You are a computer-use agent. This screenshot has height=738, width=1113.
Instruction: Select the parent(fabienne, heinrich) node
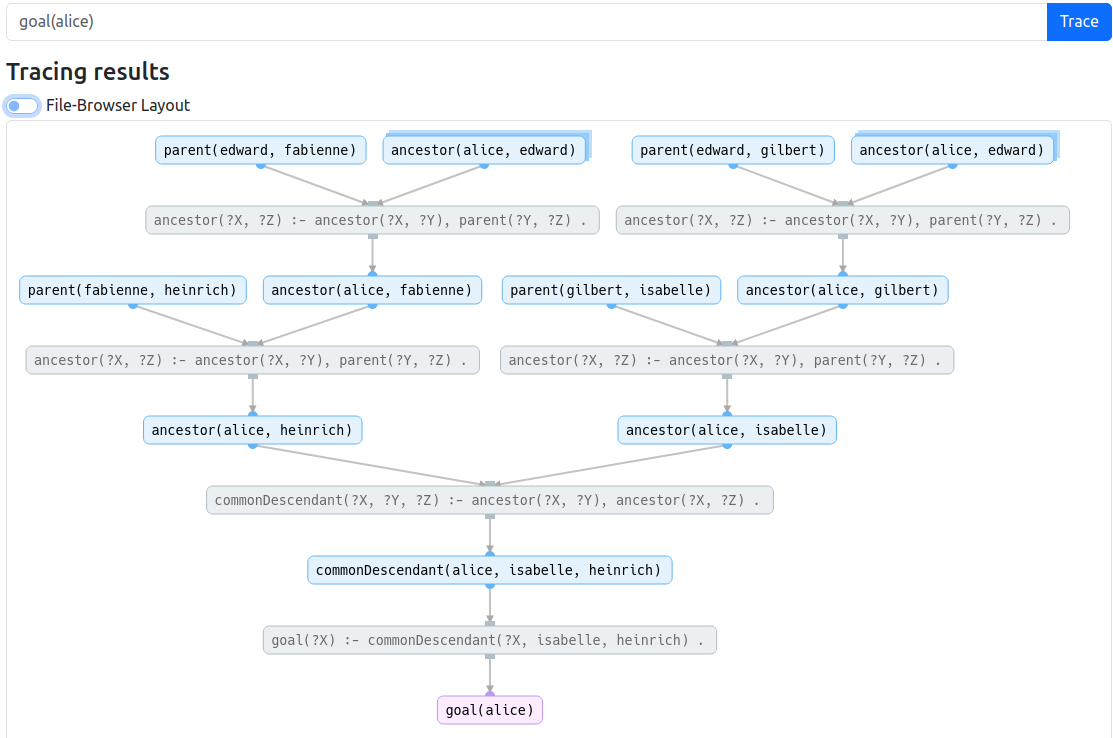[x=133, y=290]
